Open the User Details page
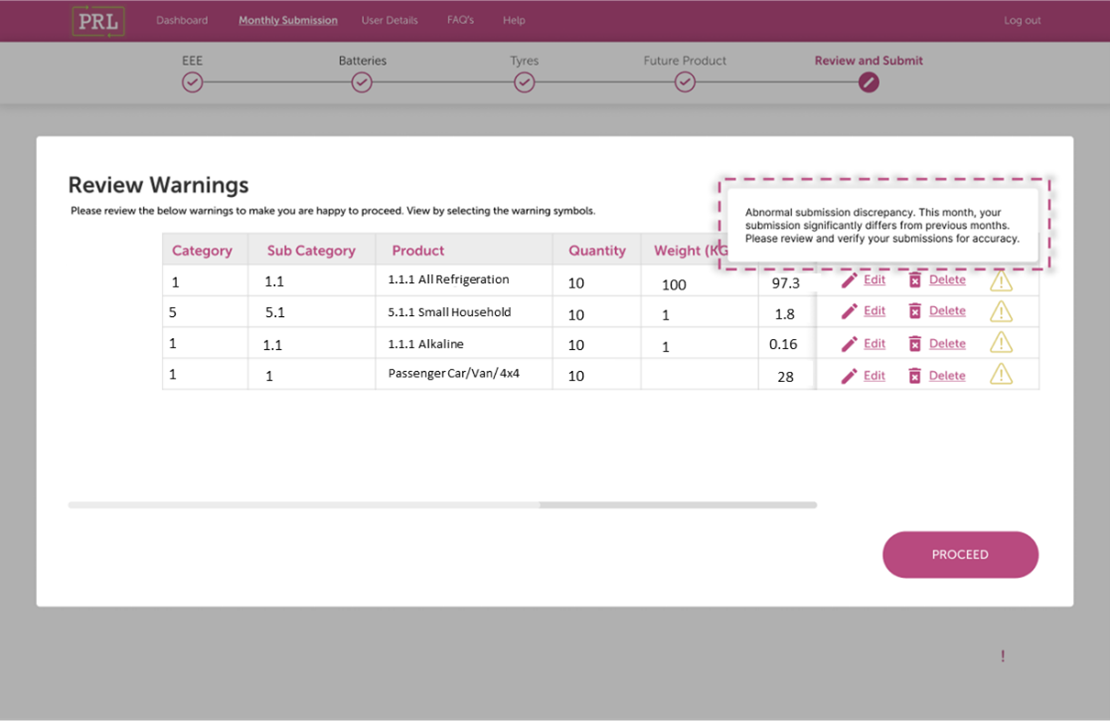 [389, 21]
